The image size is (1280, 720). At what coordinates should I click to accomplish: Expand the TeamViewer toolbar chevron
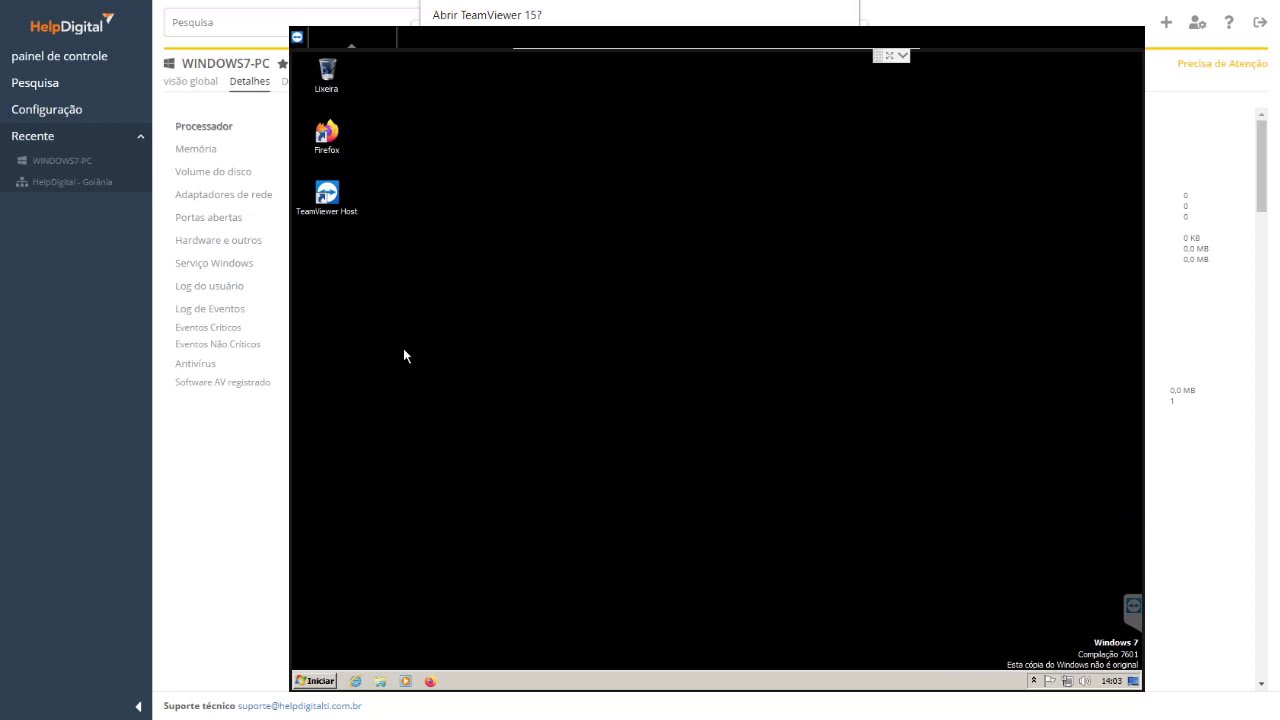tap(903, 56)
